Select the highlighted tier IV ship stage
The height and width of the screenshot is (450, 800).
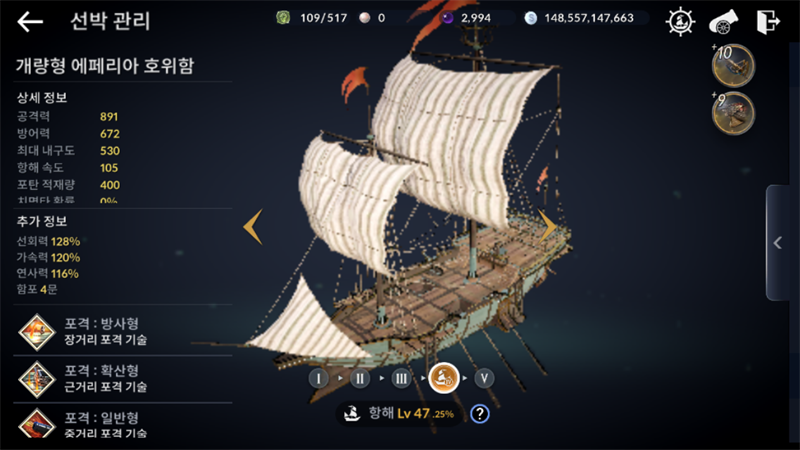coord(443,378)
